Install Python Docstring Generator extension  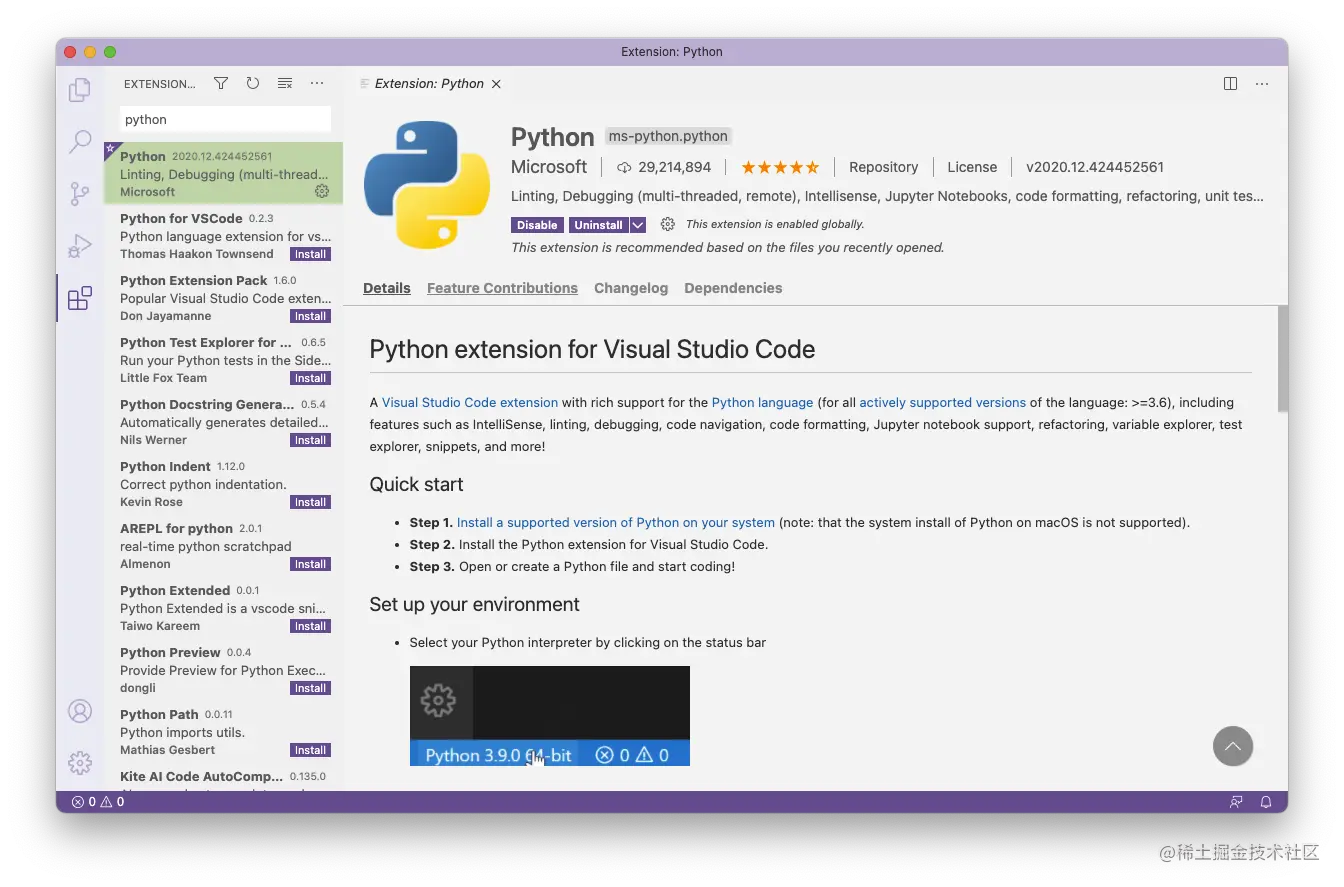310,440
